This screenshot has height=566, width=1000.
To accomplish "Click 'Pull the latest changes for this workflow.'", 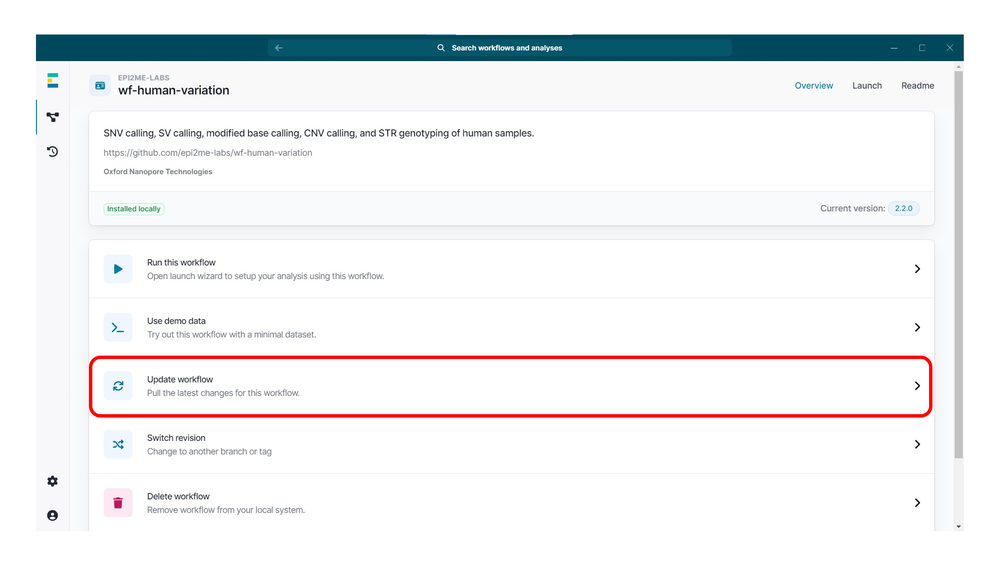I will pyautogui.click(x=223, y=393).
